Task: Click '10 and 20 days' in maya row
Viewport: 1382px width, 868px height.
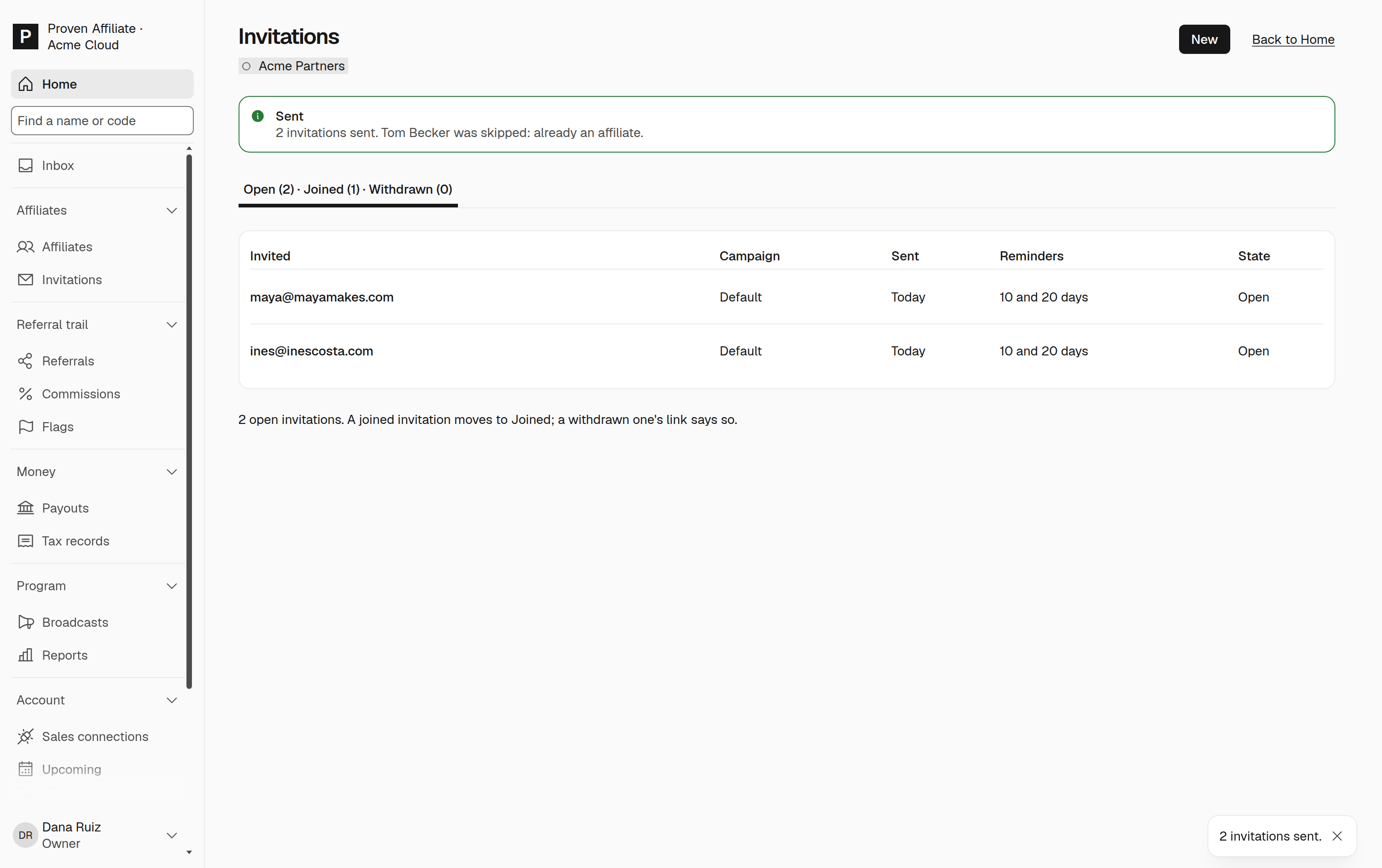Action: pyautogui.click(x=1043, y=297)
